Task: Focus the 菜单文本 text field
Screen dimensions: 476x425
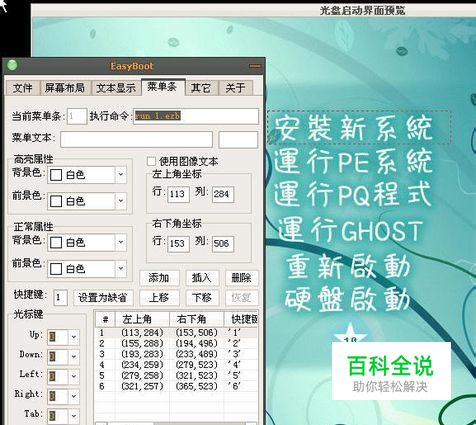Action: click(x=136, y=139)
